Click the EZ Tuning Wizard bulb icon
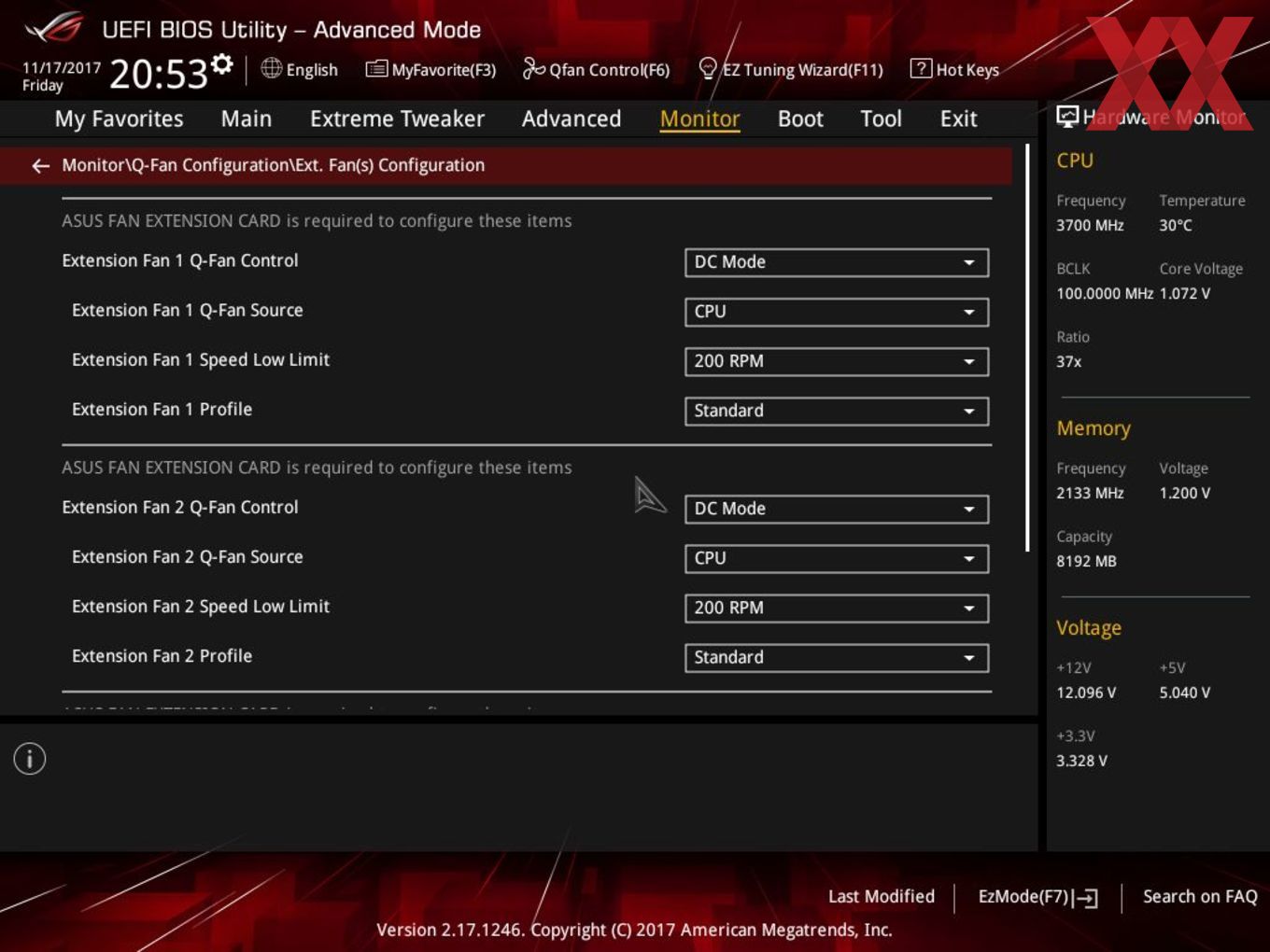 tap(708, 68)
